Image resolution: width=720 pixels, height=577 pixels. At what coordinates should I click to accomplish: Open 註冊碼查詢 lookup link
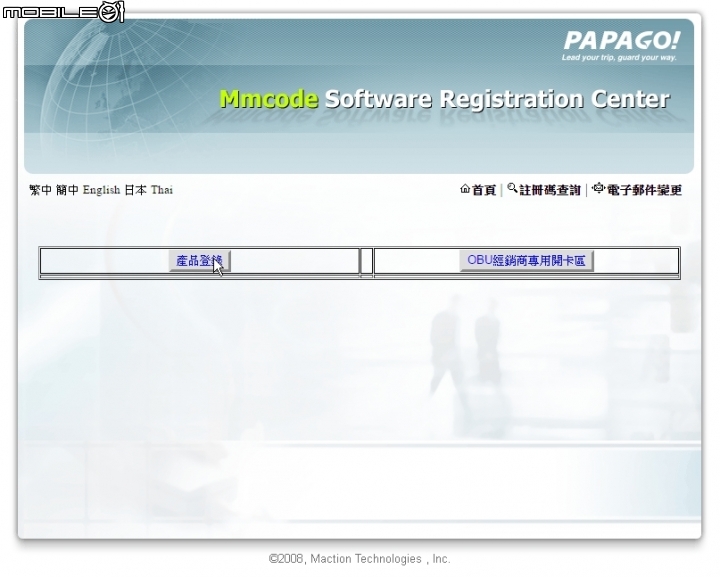coord(550,190)
